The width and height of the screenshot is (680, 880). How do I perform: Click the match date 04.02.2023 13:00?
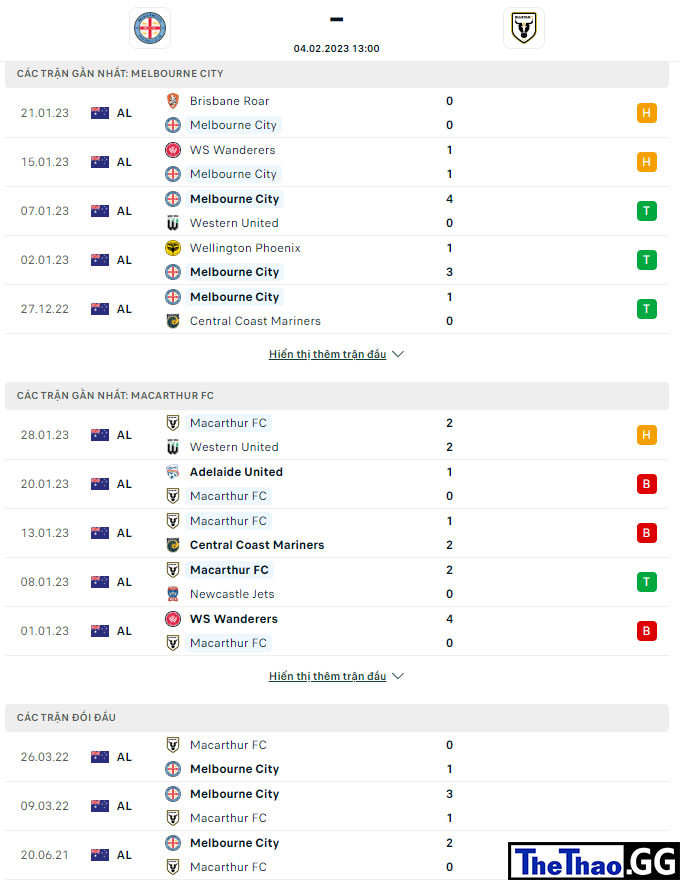[337, 49]
